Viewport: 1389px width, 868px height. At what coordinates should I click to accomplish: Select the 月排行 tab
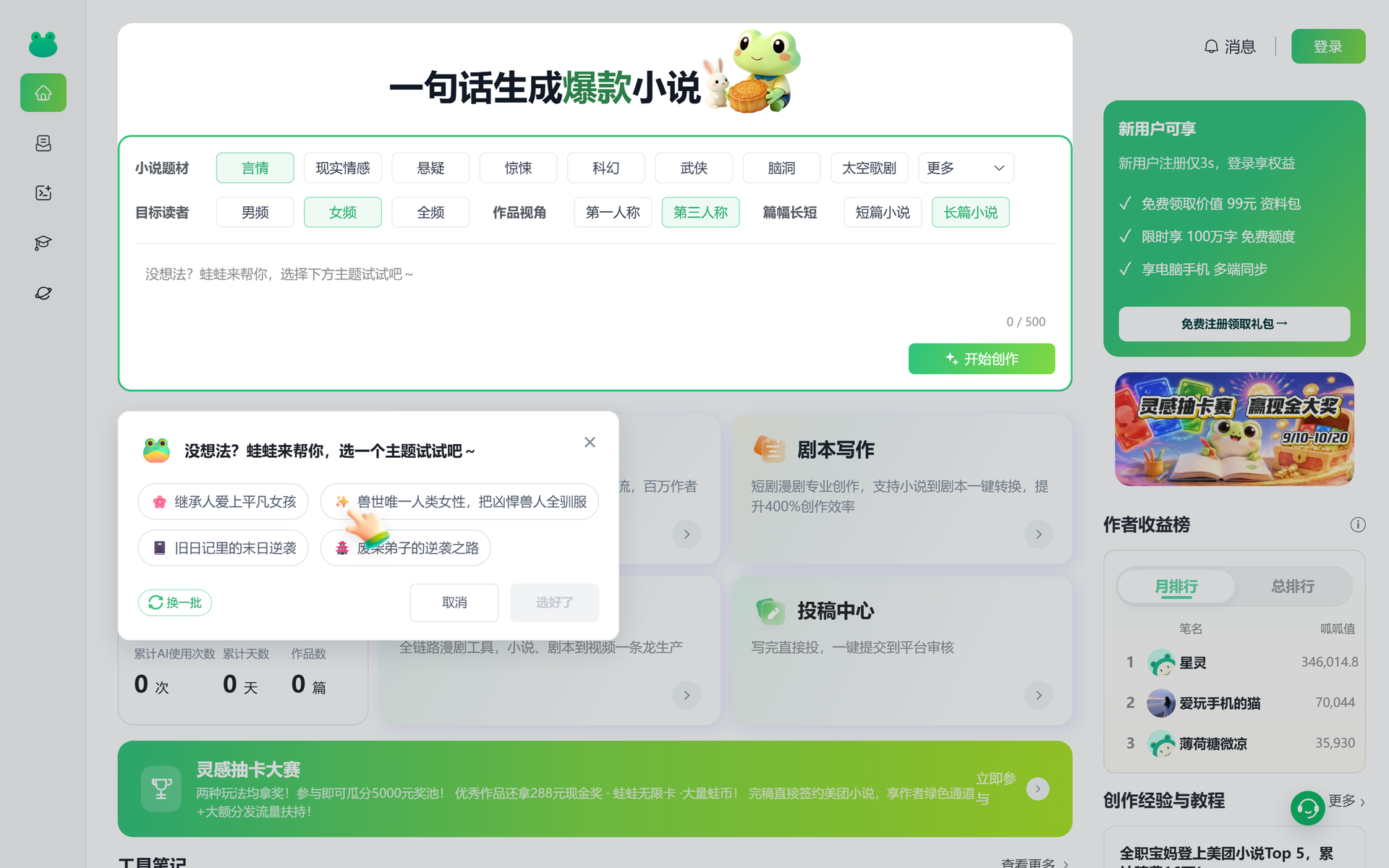pos(1176,587)
